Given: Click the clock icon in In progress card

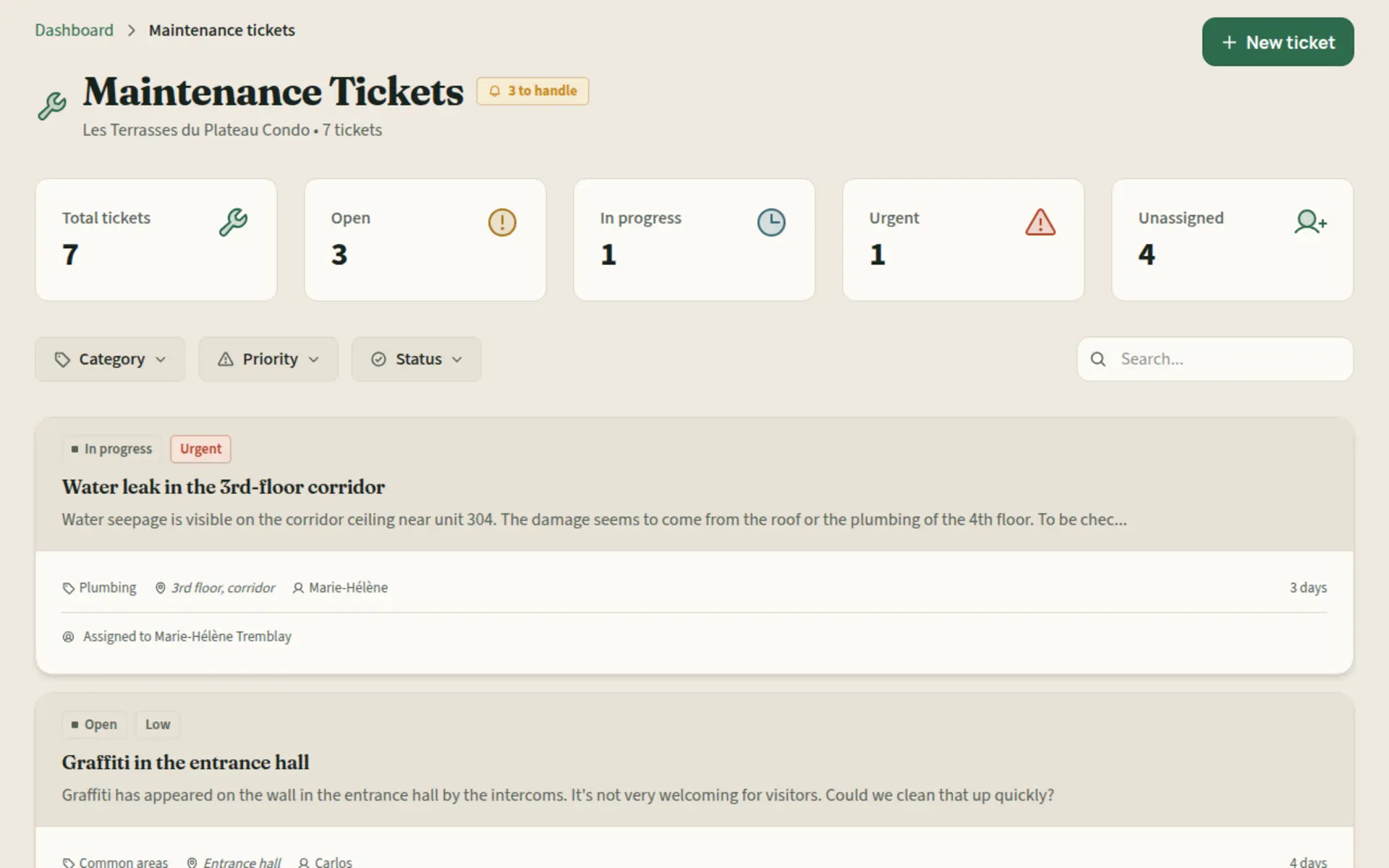Looking at the screenshot, I should [771, 222].
